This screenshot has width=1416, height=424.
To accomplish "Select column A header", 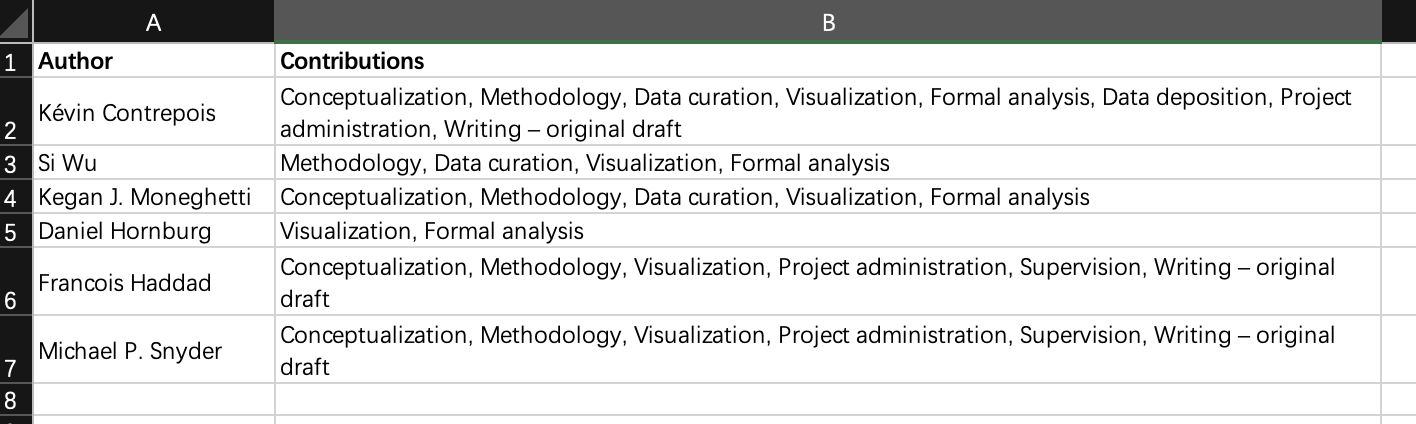I will tap(153, 22).
